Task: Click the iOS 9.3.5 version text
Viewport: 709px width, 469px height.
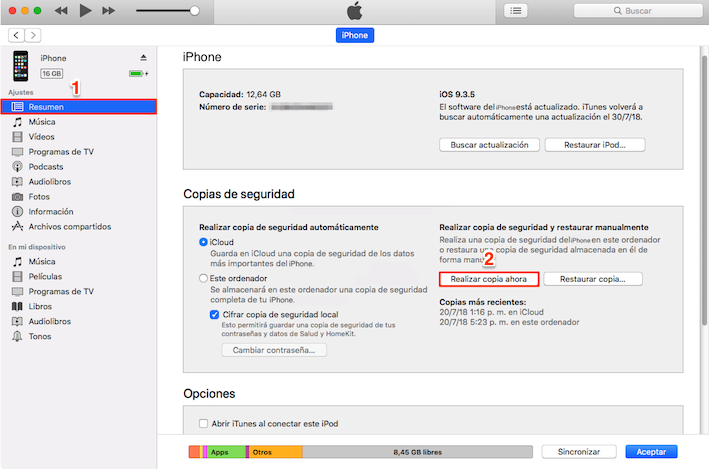Action: coord(457,94)
